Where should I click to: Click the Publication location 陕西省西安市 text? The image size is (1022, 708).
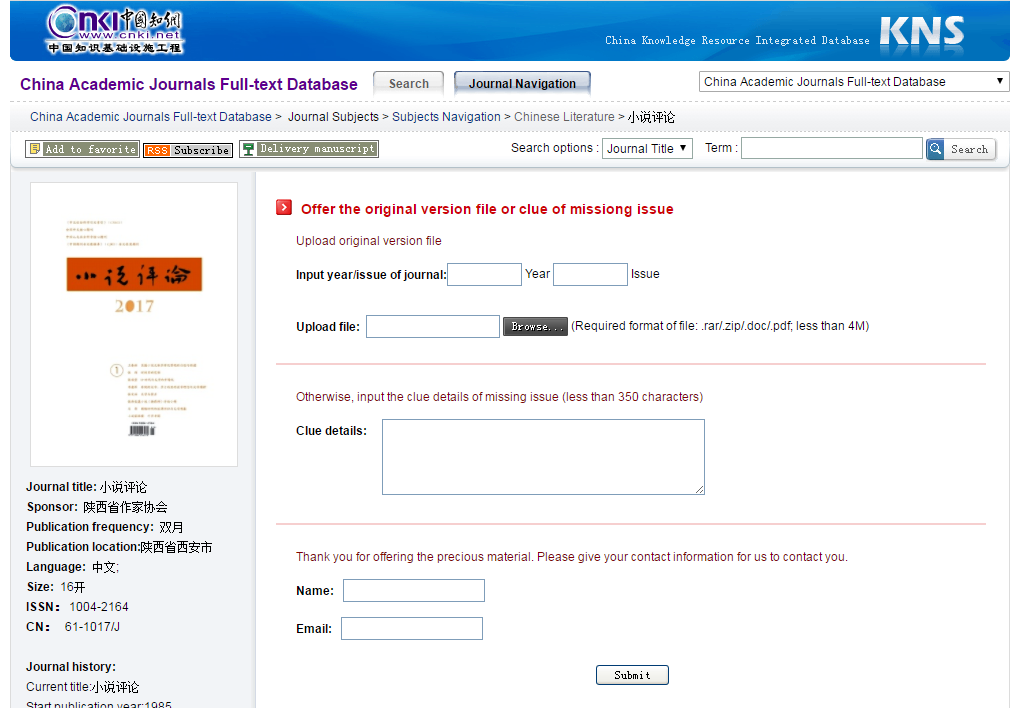click(176, 548)
